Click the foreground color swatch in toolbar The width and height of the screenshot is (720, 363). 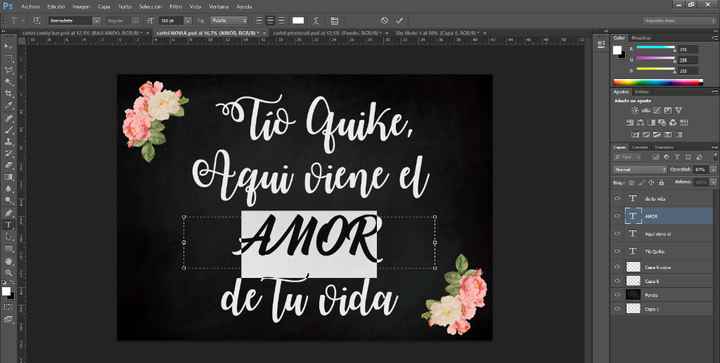pyautogui.click(x=6, y=291)
